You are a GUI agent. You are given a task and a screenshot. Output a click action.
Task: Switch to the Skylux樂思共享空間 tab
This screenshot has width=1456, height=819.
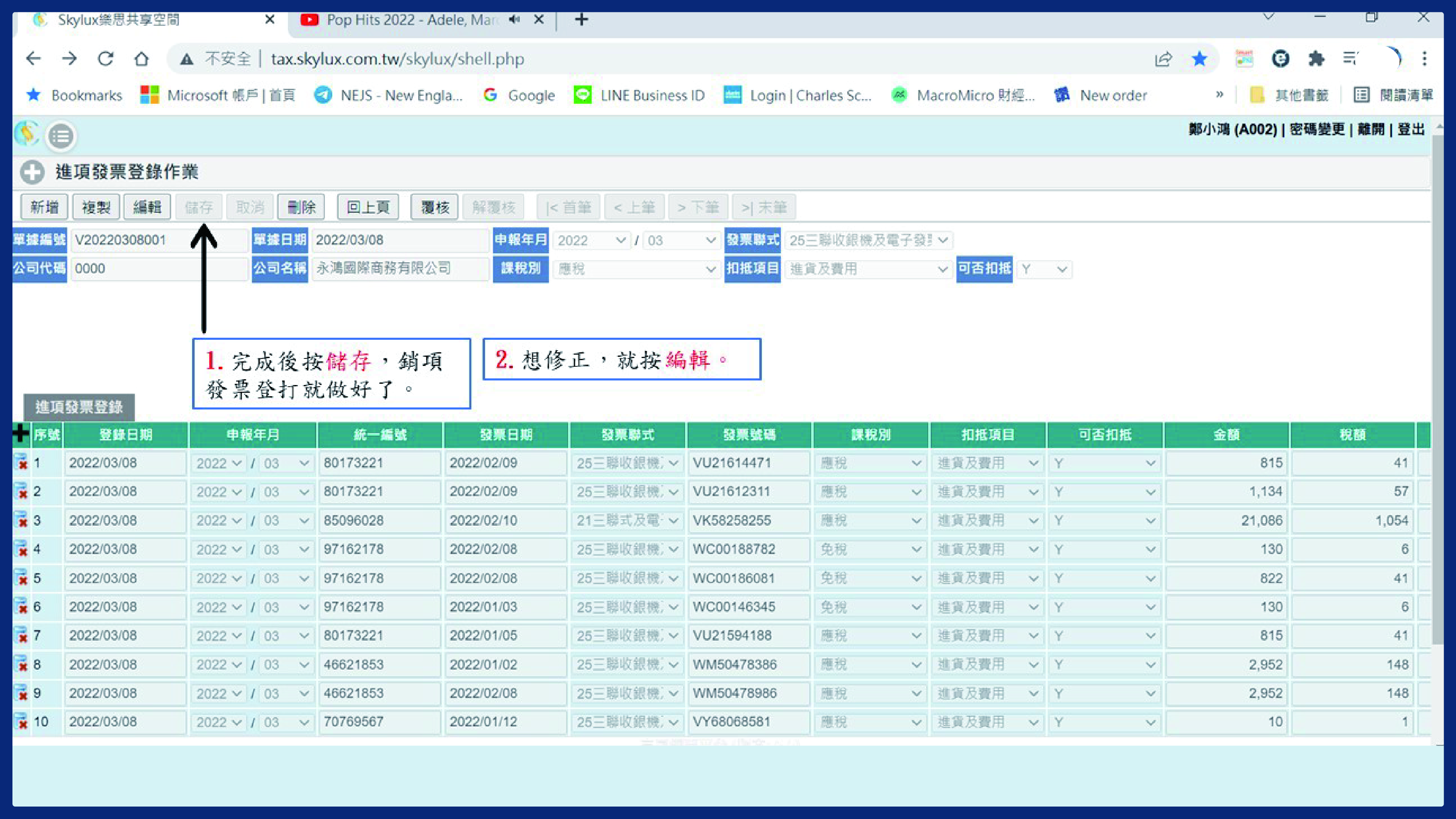[153, 20]
